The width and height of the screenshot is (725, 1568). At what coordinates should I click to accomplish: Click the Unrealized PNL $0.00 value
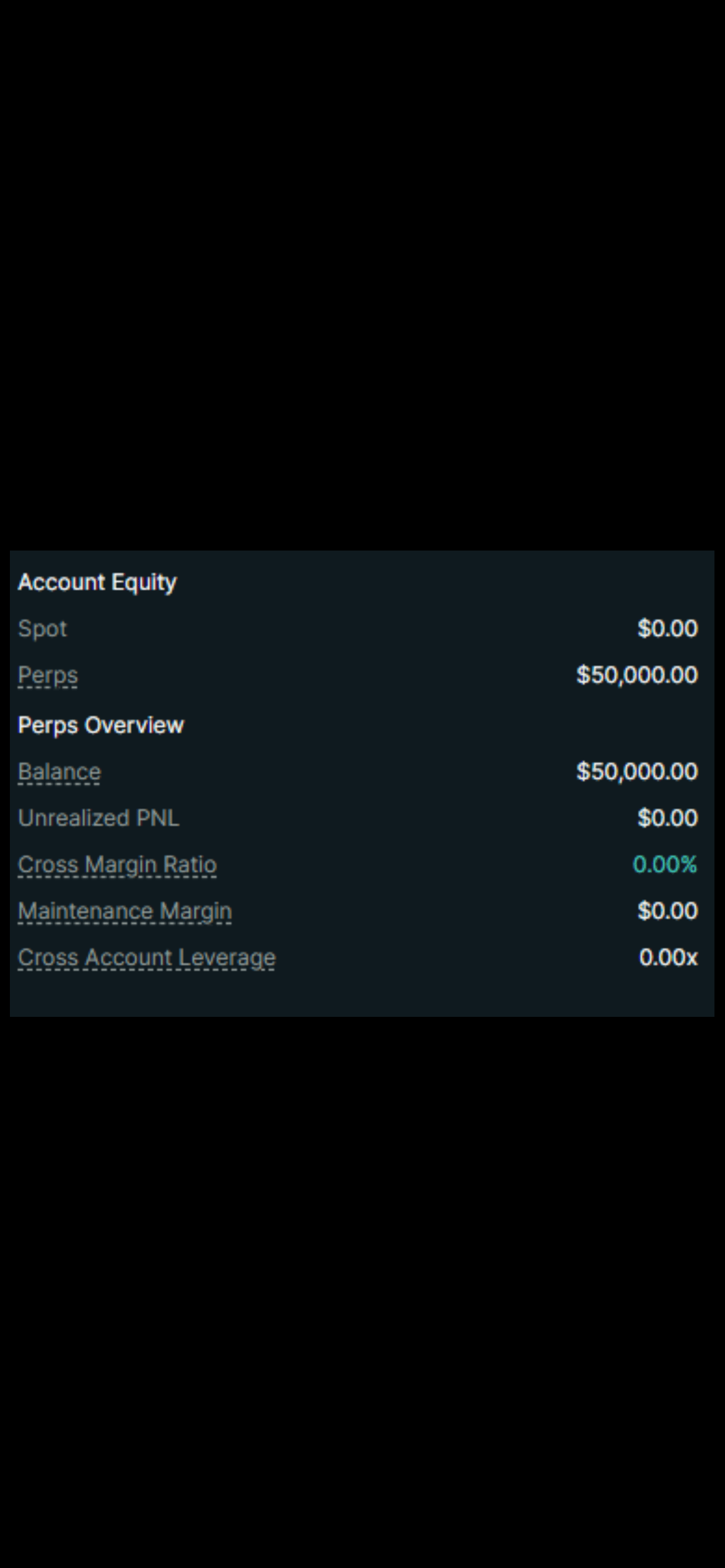pos(667,818)
